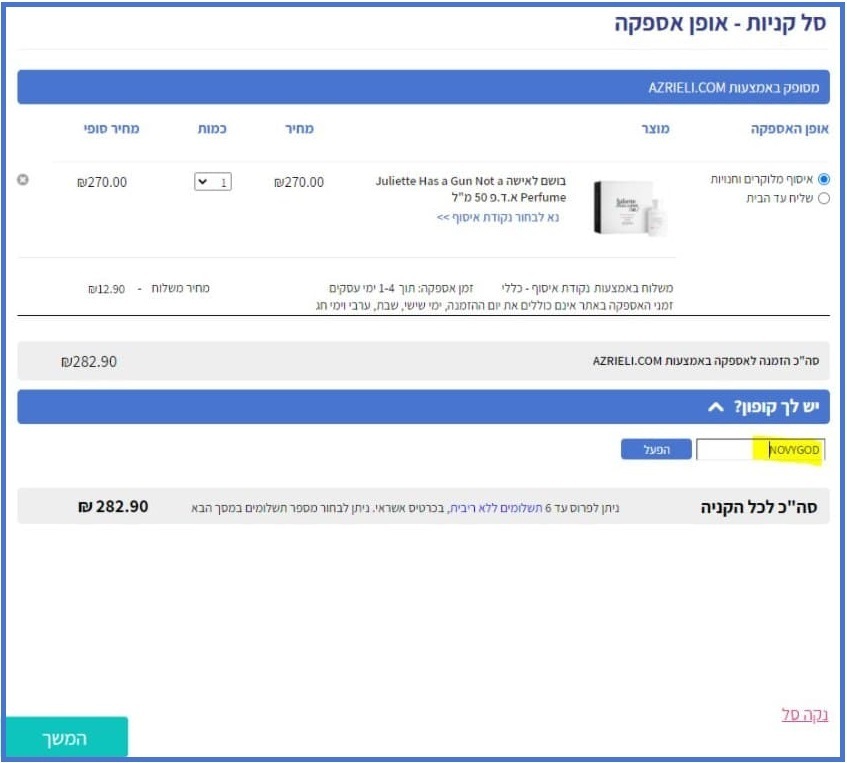The height and width of the screenshot is (763, 847).
Task: Click the 'כמות' column header
Action: coord(214,130)
